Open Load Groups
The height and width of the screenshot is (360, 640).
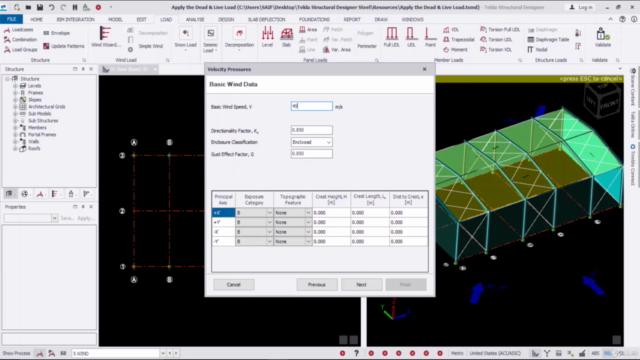coord(20,49)
